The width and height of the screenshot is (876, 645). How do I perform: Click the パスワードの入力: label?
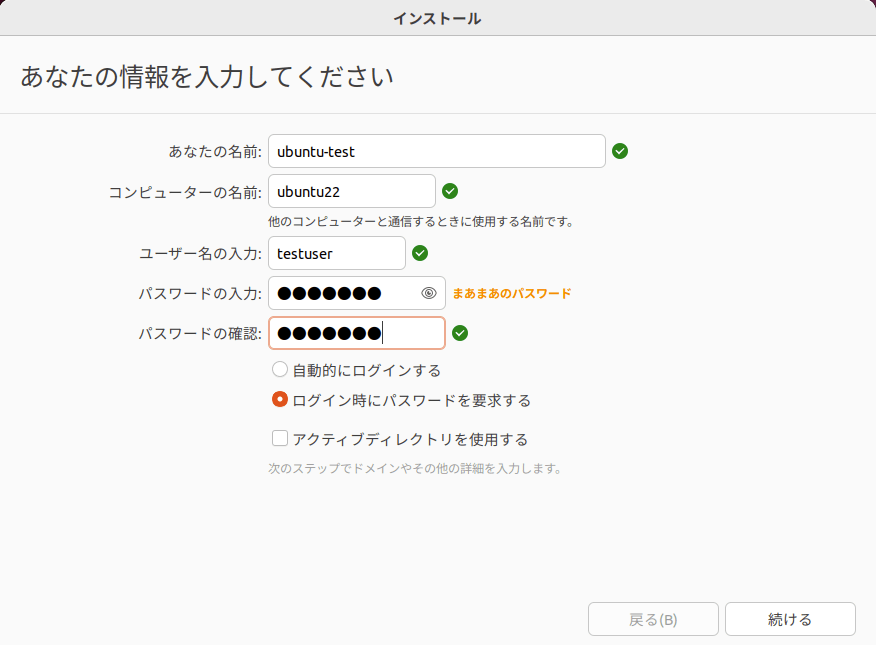pyautogui.click(x=200, y=293)
